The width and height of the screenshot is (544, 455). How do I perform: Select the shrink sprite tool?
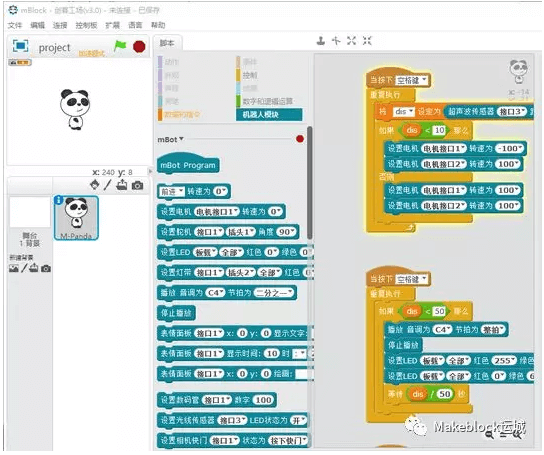pos(367,41)
